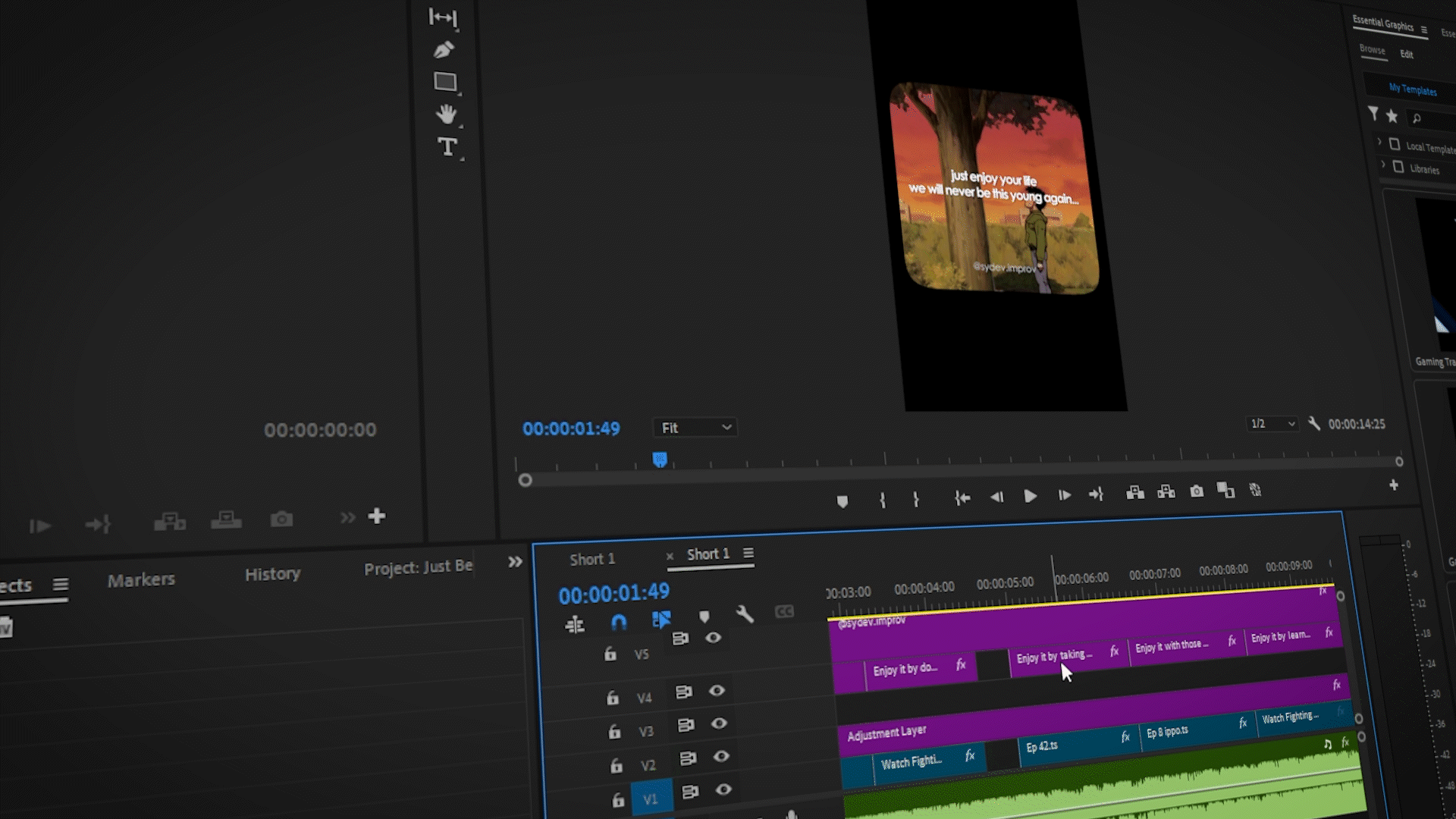Image resolution: width=1456 pixels, height=819 pixels.
Task: Switch to the History tab
Action: click(x=272, y=574)
